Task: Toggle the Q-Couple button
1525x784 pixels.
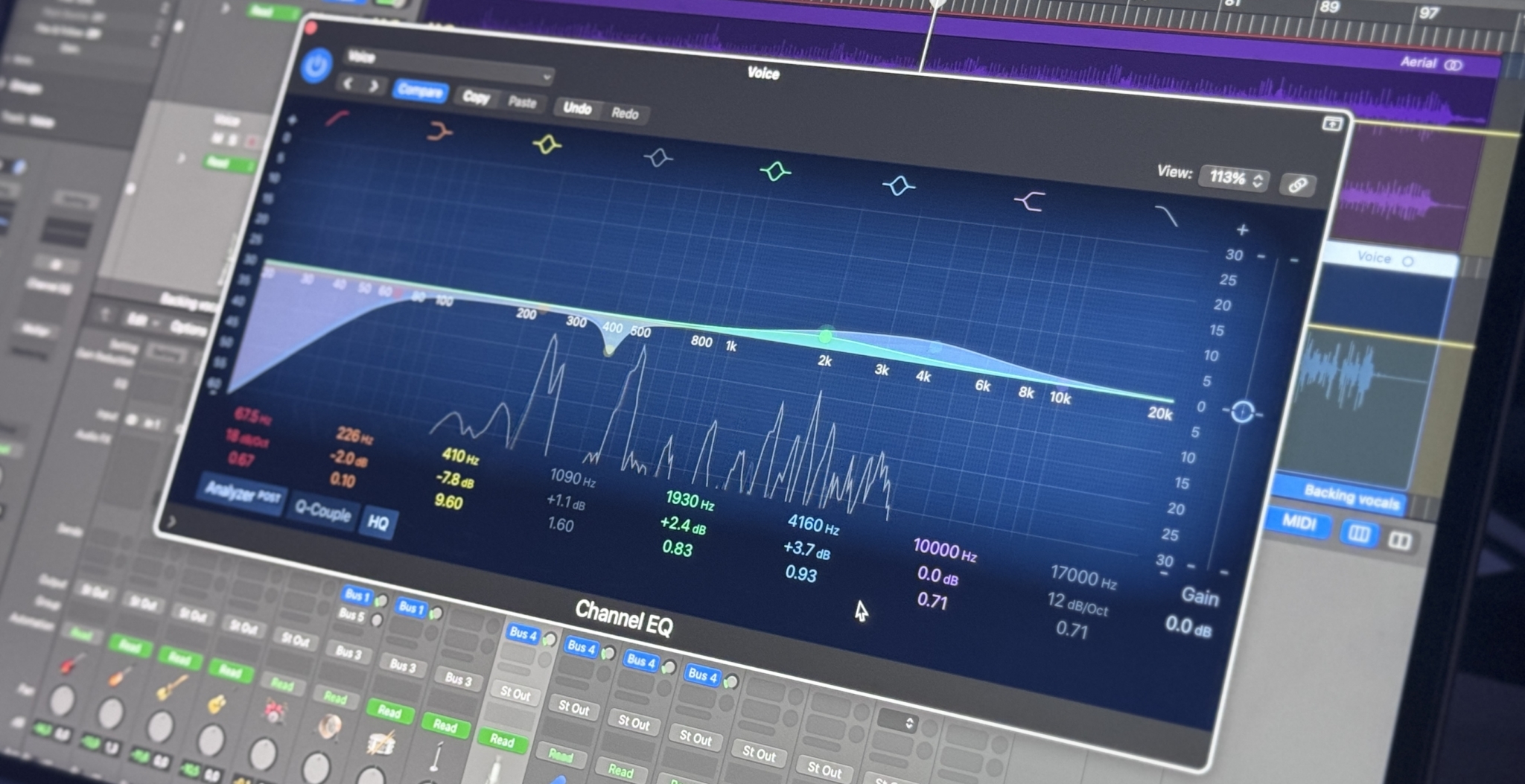Action: click(323, 510)
